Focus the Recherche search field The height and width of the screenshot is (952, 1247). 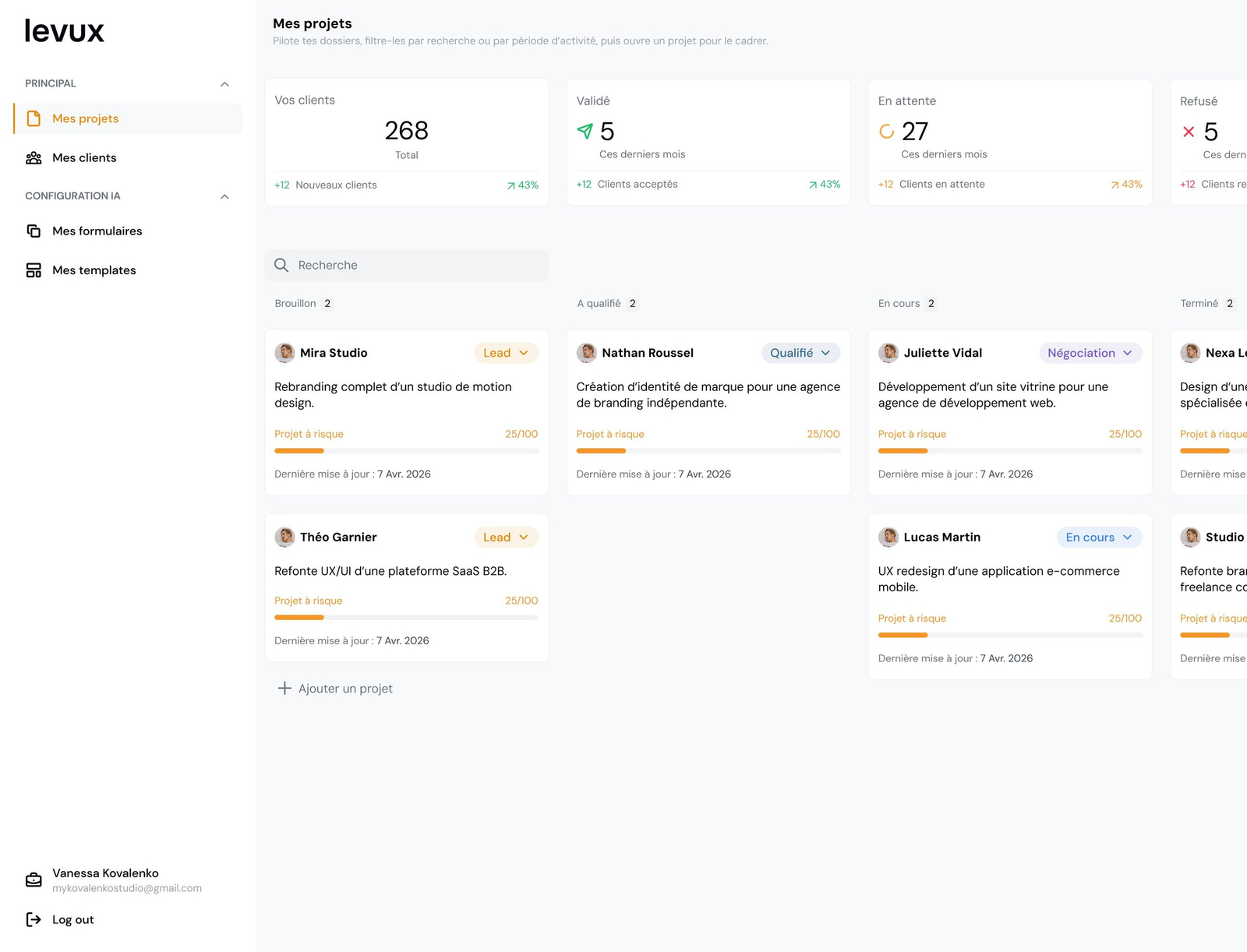tap(406, 266)
